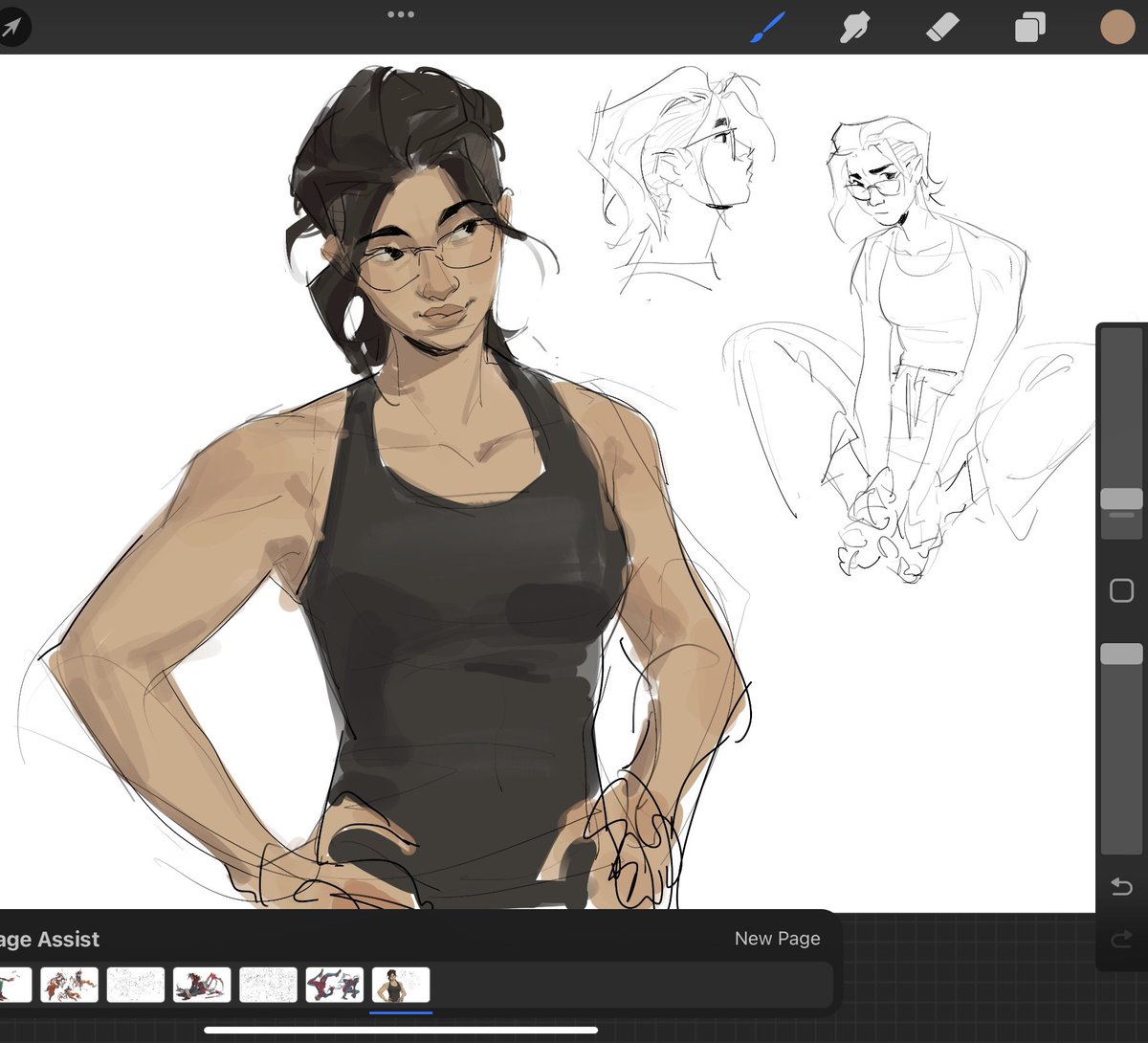Open the active tan color swatch
Screen dimensions: 1148x1043
(x=1116, y=28)
